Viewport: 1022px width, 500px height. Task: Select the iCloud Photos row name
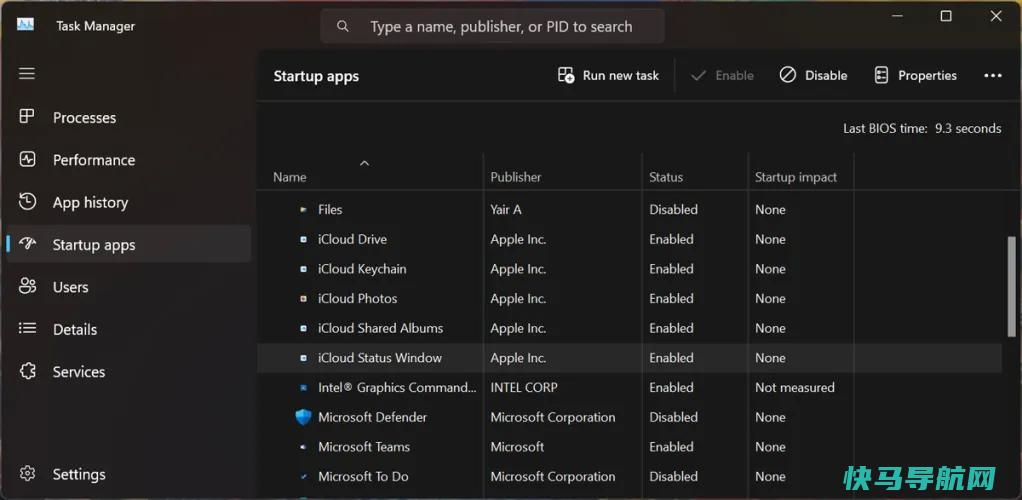pyautogui.click(x=357, y=299)
